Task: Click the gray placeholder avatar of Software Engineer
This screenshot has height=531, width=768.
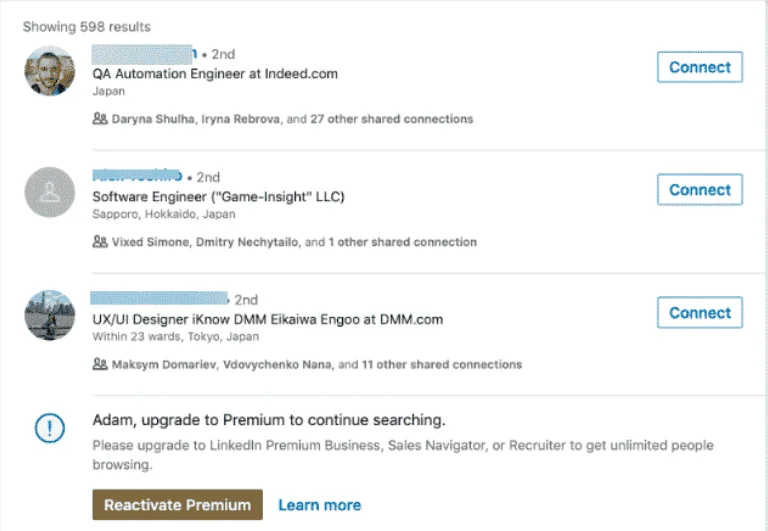Action: tap(49, 192)
